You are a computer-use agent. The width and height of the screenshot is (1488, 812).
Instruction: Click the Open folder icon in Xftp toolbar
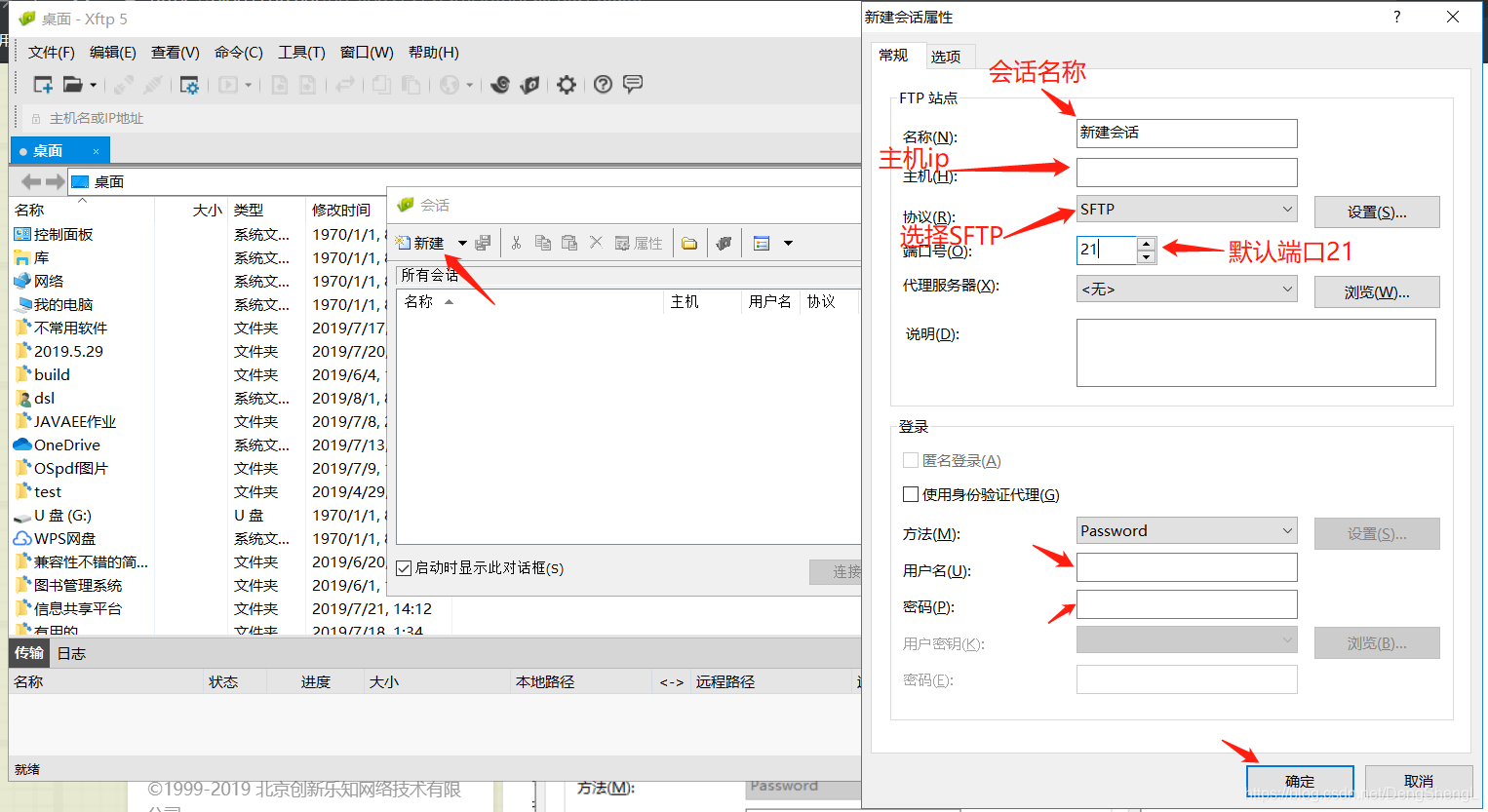[73, 85]
